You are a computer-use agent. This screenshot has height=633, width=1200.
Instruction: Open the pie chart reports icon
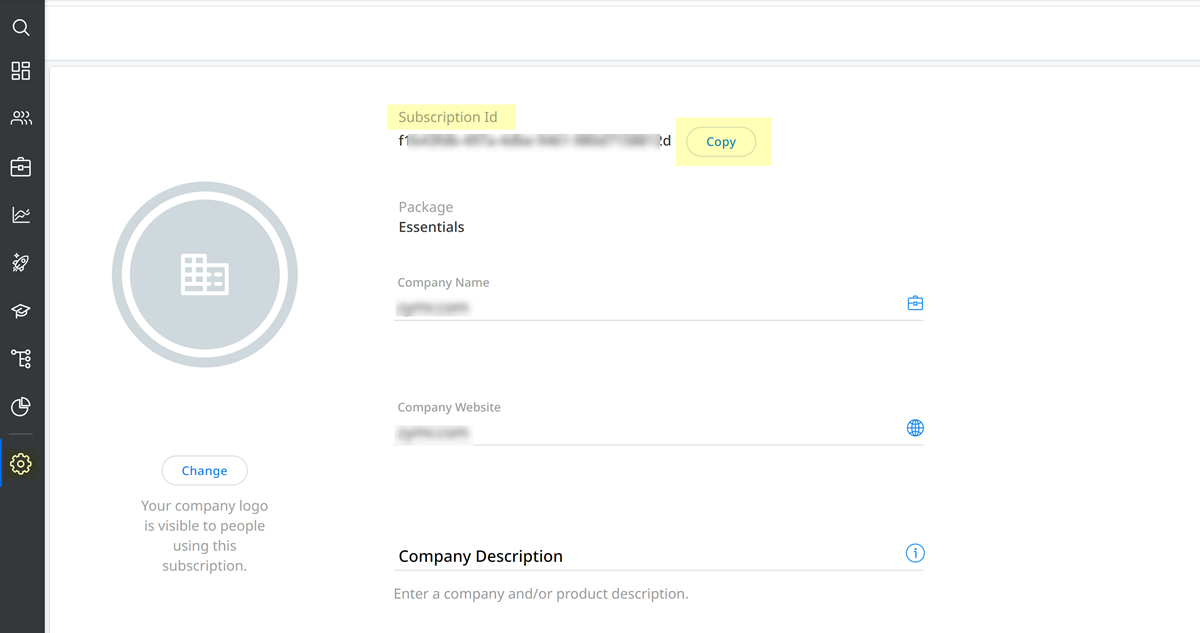[x=21, y=407]
